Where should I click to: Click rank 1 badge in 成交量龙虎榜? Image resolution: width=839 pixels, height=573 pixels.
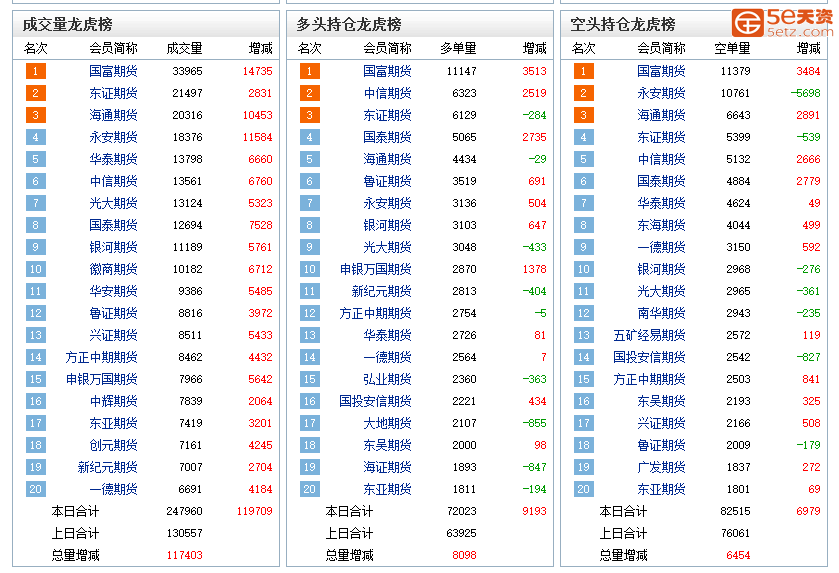click(35, 71)
